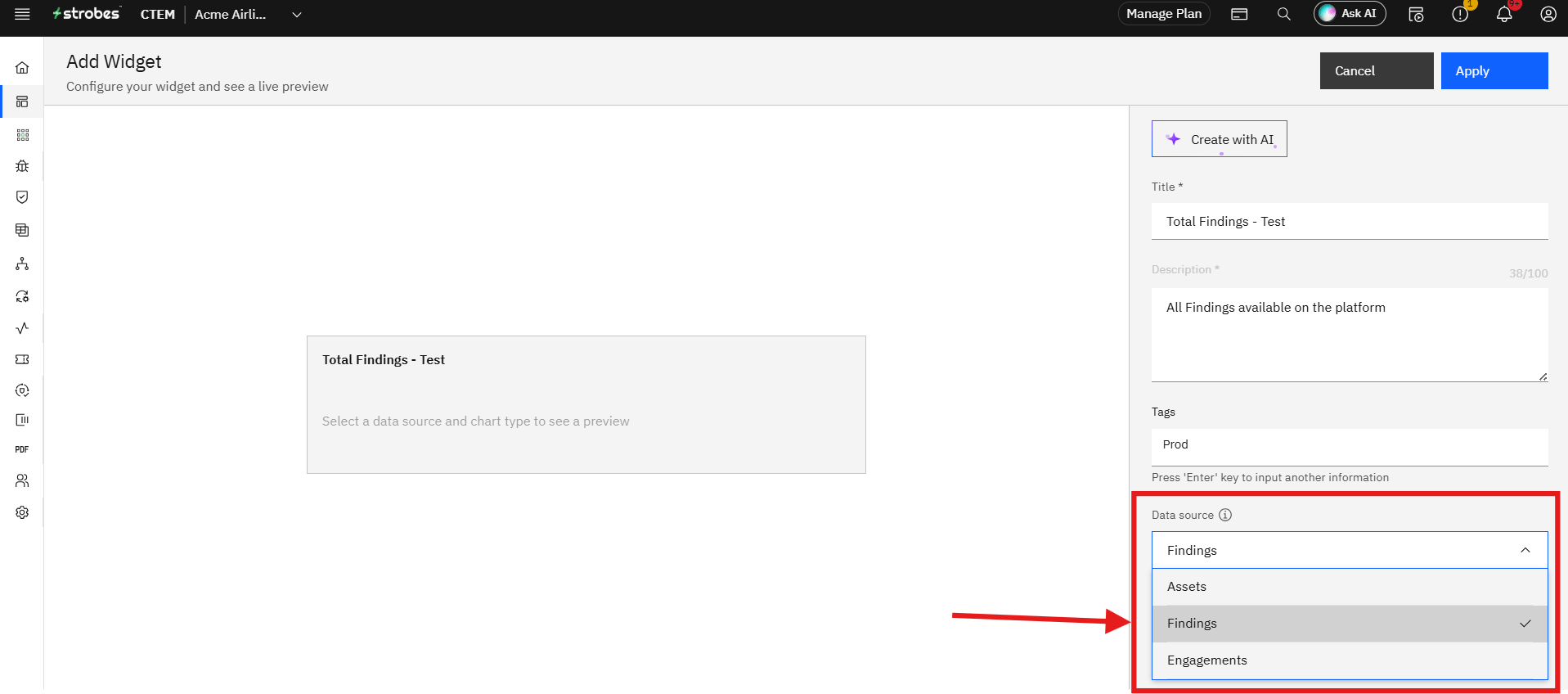Open the activity pulse sidebar icon
Viewport: 1568px width, 694px height.
[x=22, y=328]
